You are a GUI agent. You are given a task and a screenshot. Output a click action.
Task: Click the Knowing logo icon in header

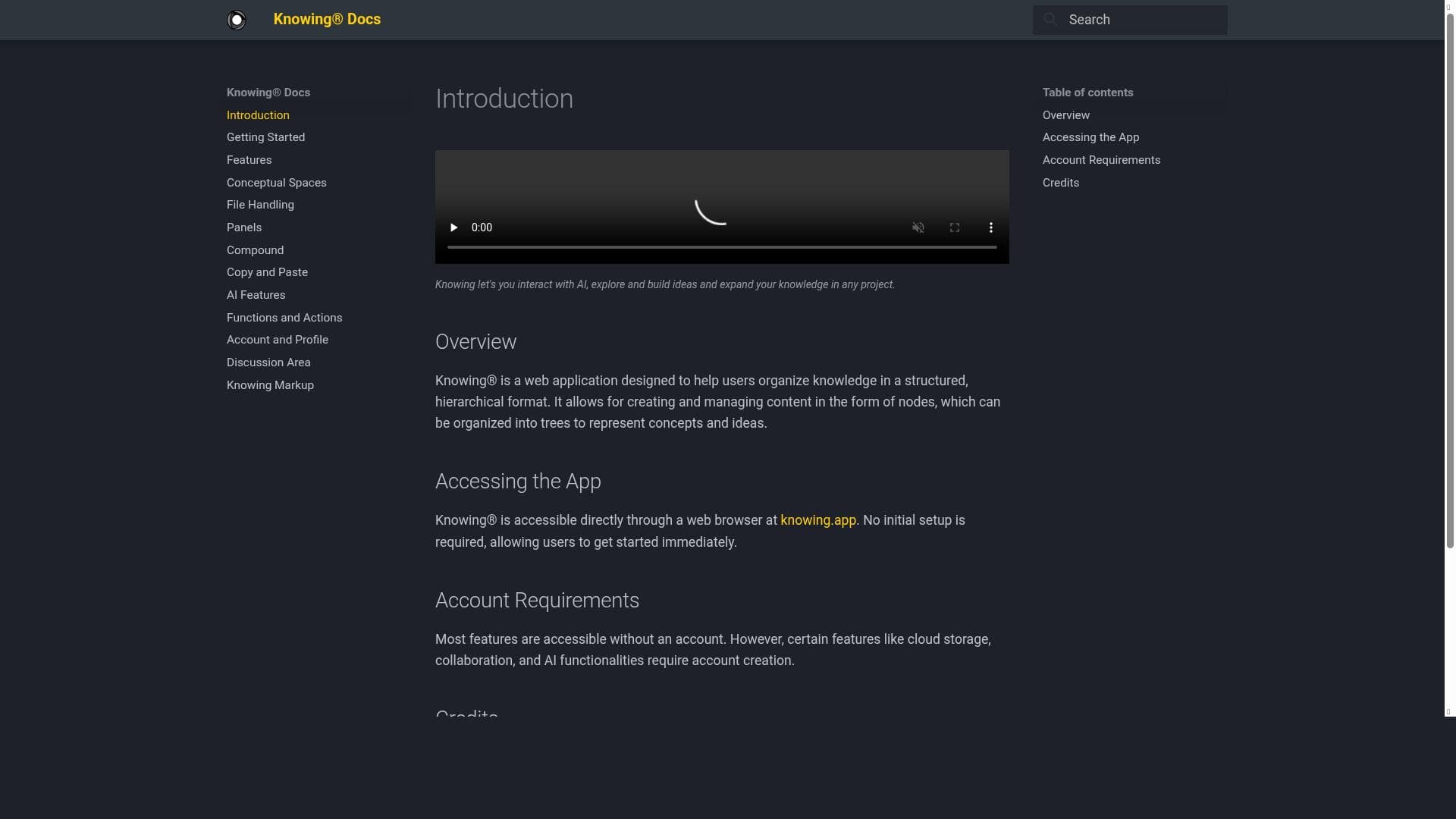click(237, 20)
